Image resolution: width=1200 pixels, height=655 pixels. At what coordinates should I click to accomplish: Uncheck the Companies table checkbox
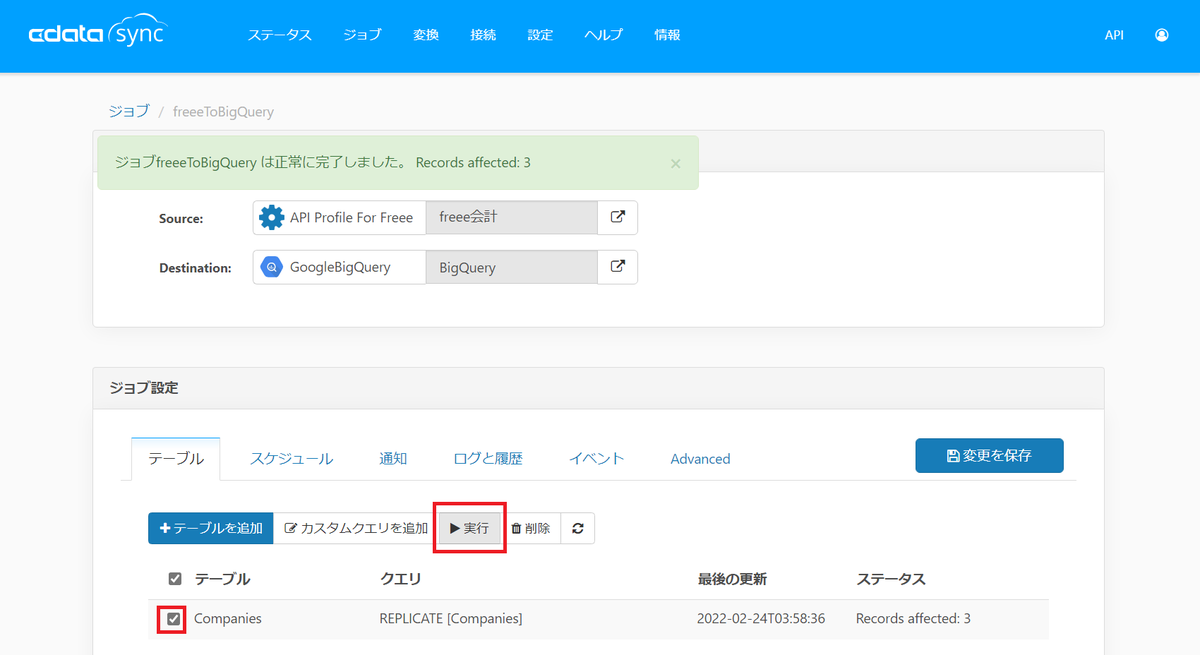tap(175, 619)
